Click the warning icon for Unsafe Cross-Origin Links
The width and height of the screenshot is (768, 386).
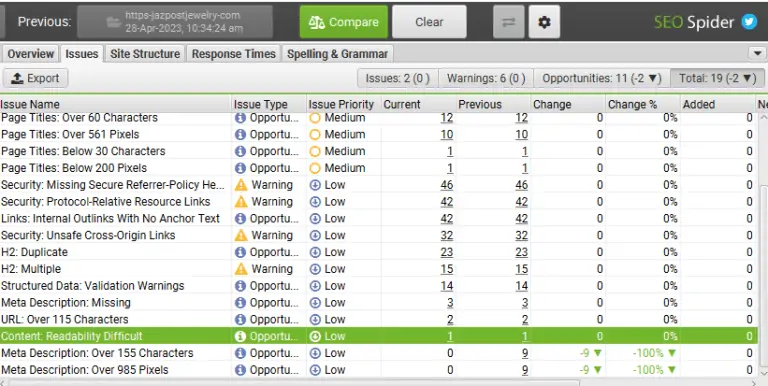tap(241, 235)
